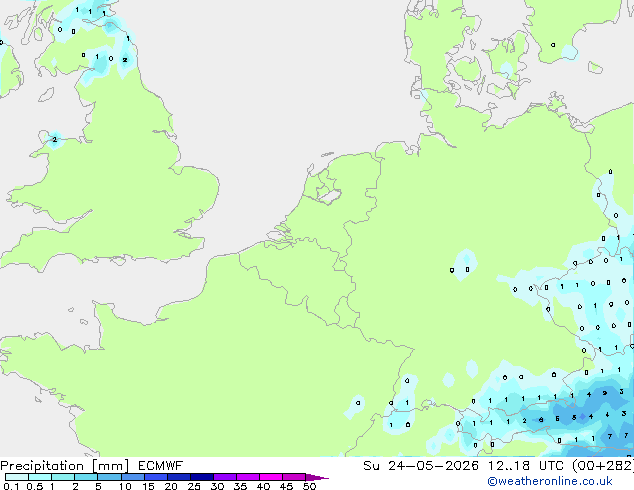Click the 35–40 mm legend swatch
The image size is (634, 490).
click(x=247, y=477)
